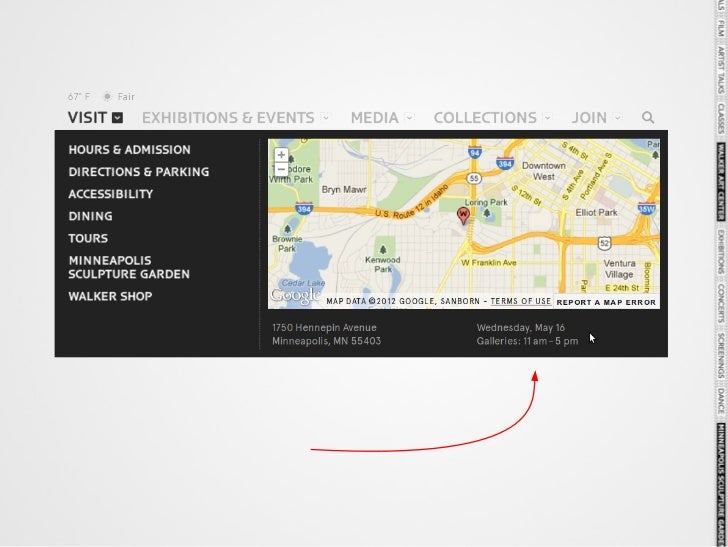Click Ventura Village label on map

tap(619, 269)
